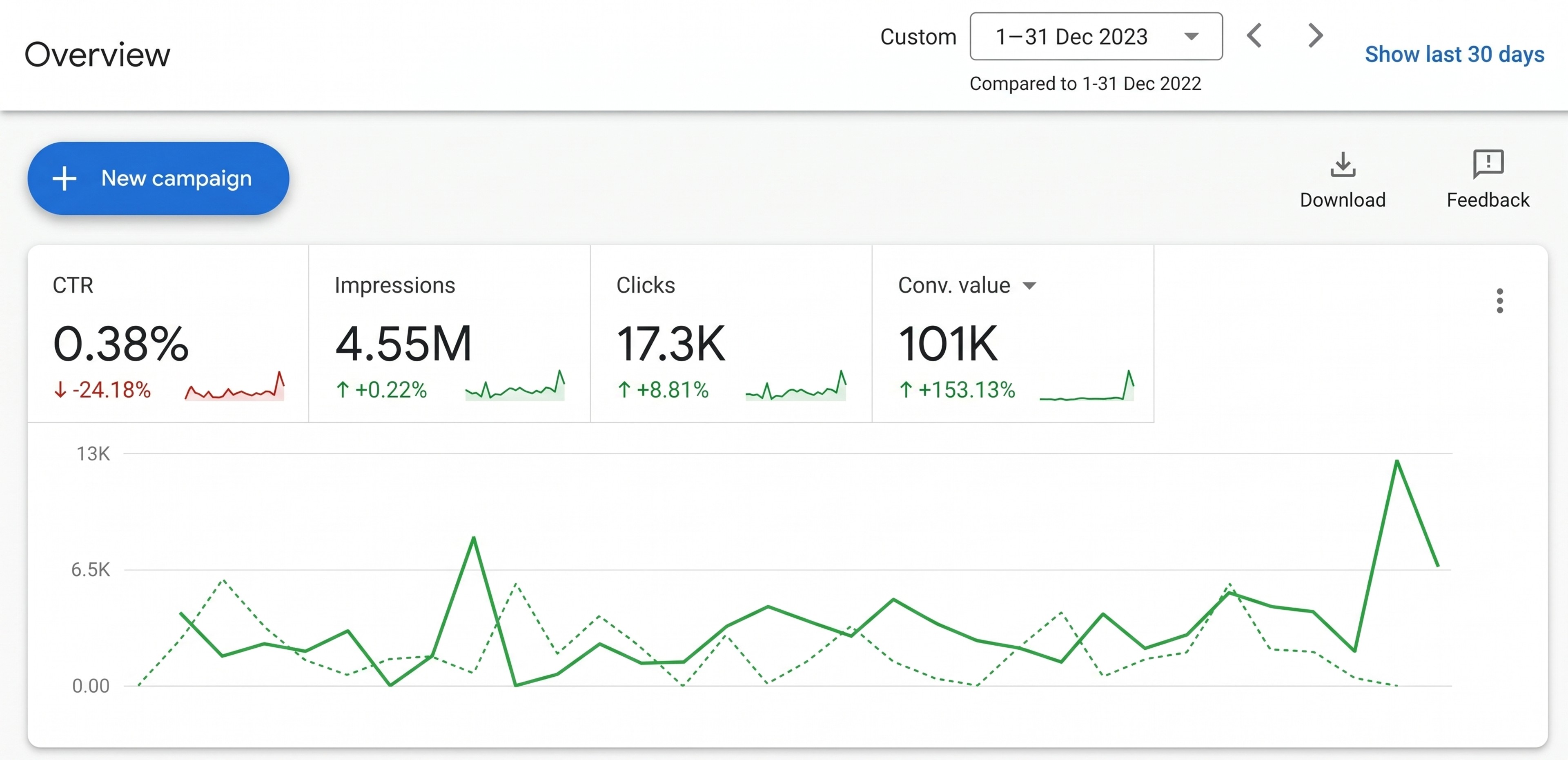Image resolution: width=1568 pixels, height=760 pixels.
Task: Select the Impressions metric card
Action: (449, 333)
